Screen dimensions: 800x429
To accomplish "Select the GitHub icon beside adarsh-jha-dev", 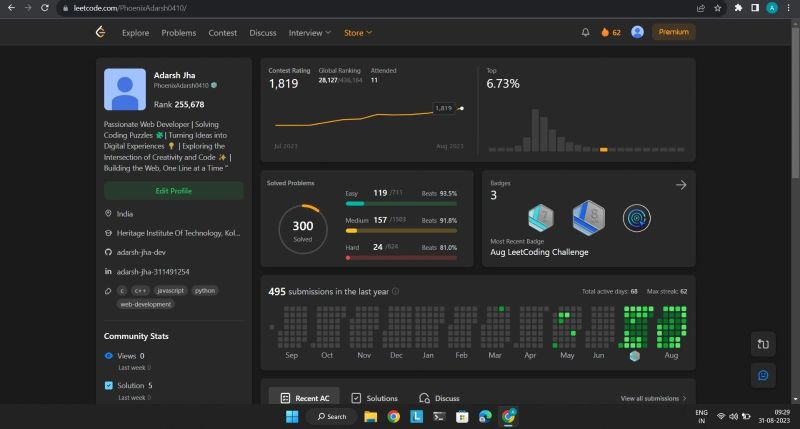I will (x=108, y=252).
